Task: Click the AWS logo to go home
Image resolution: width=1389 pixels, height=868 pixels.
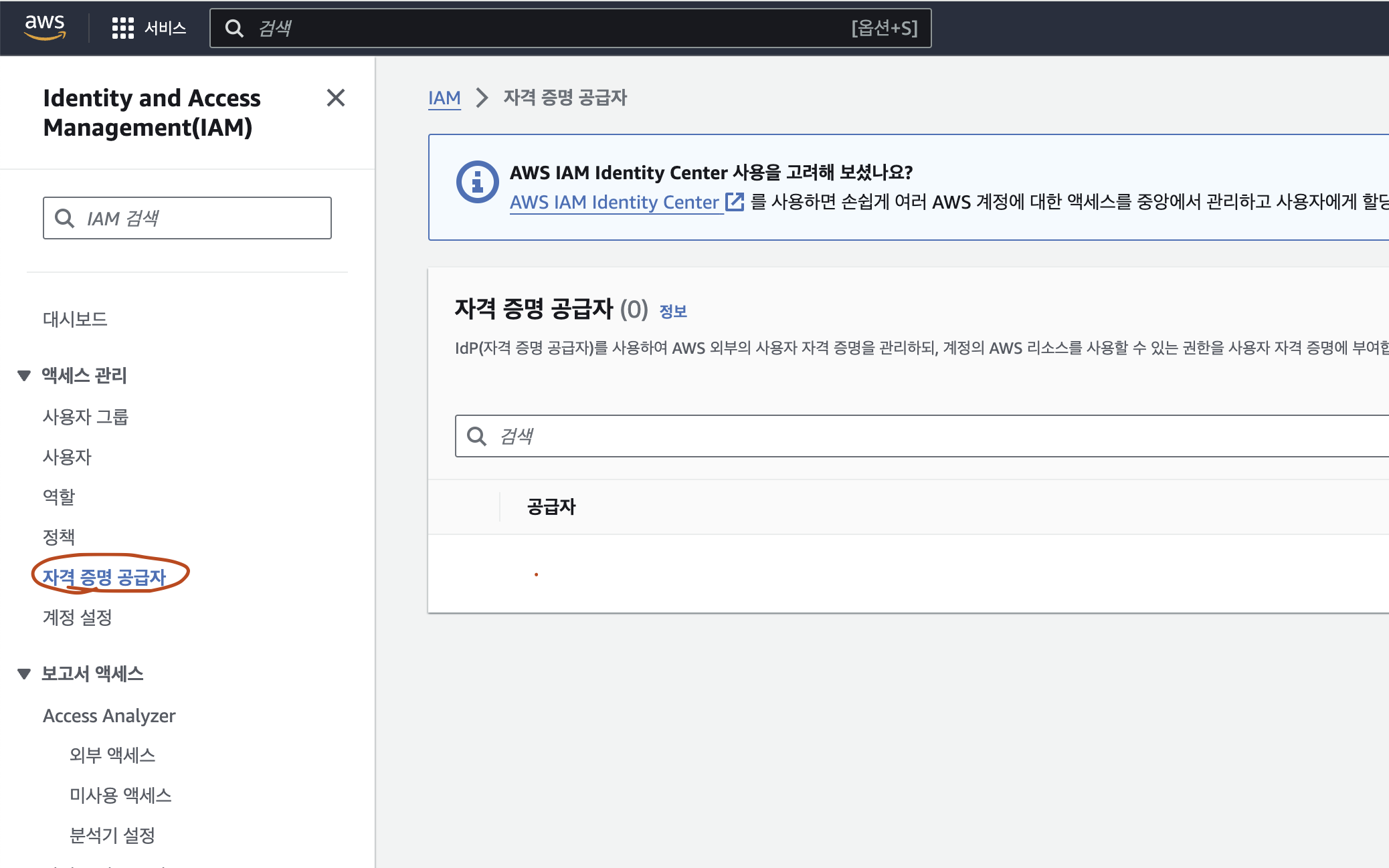Action: click(x=45, y=27)
